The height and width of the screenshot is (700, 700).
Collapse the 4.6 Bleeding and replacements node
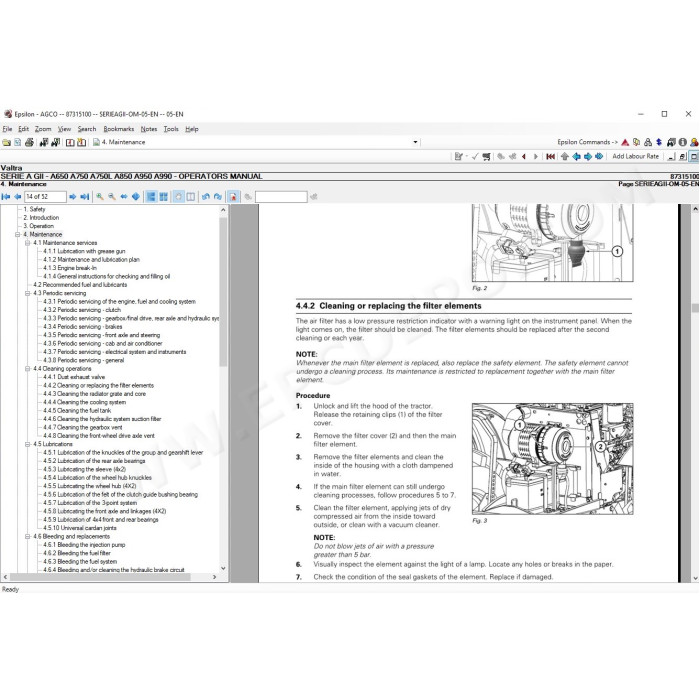coord(28,537)
